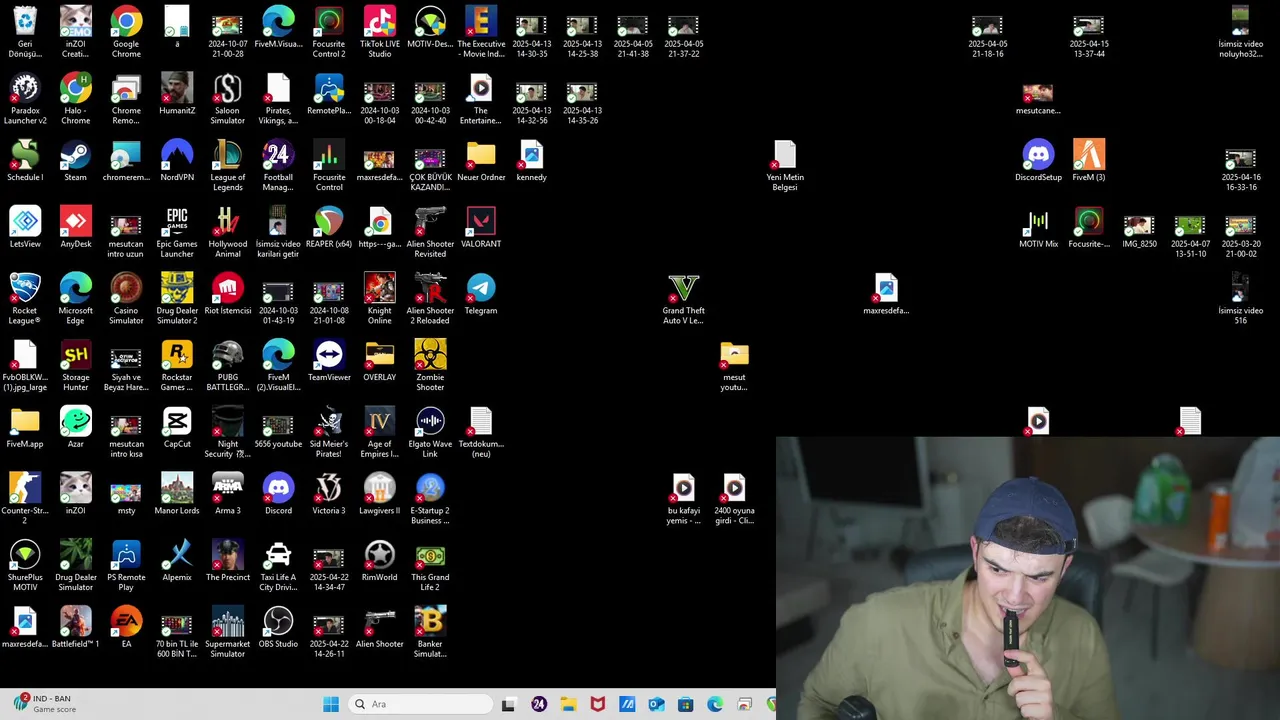The width and height of the screenshot is (1280, 720).
Task: Launch Steam from the desktop
Action: click(x=75, y=160)
